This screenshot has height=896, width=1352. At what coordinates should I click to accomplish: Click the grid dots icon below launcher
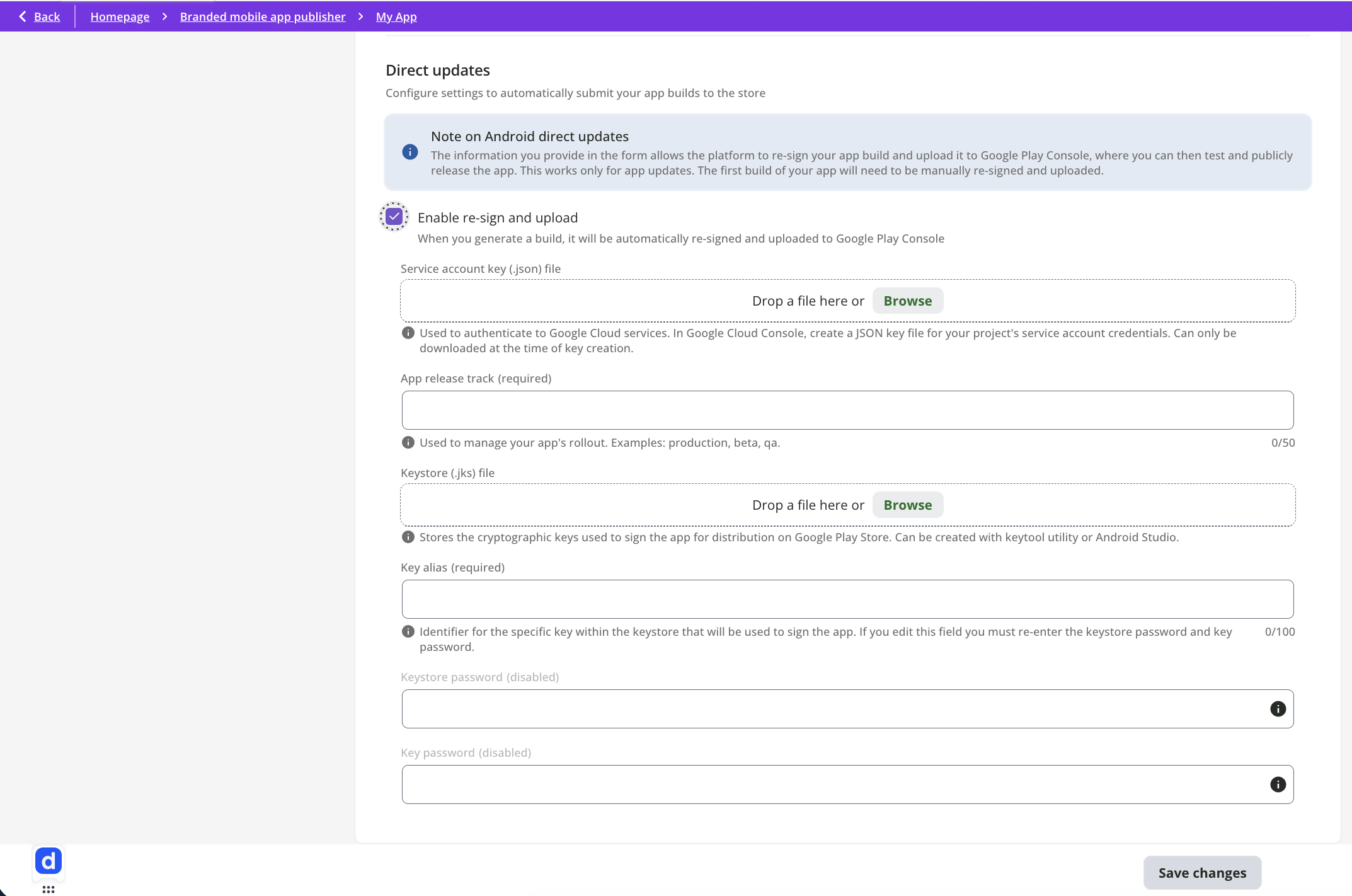point(49,889)
